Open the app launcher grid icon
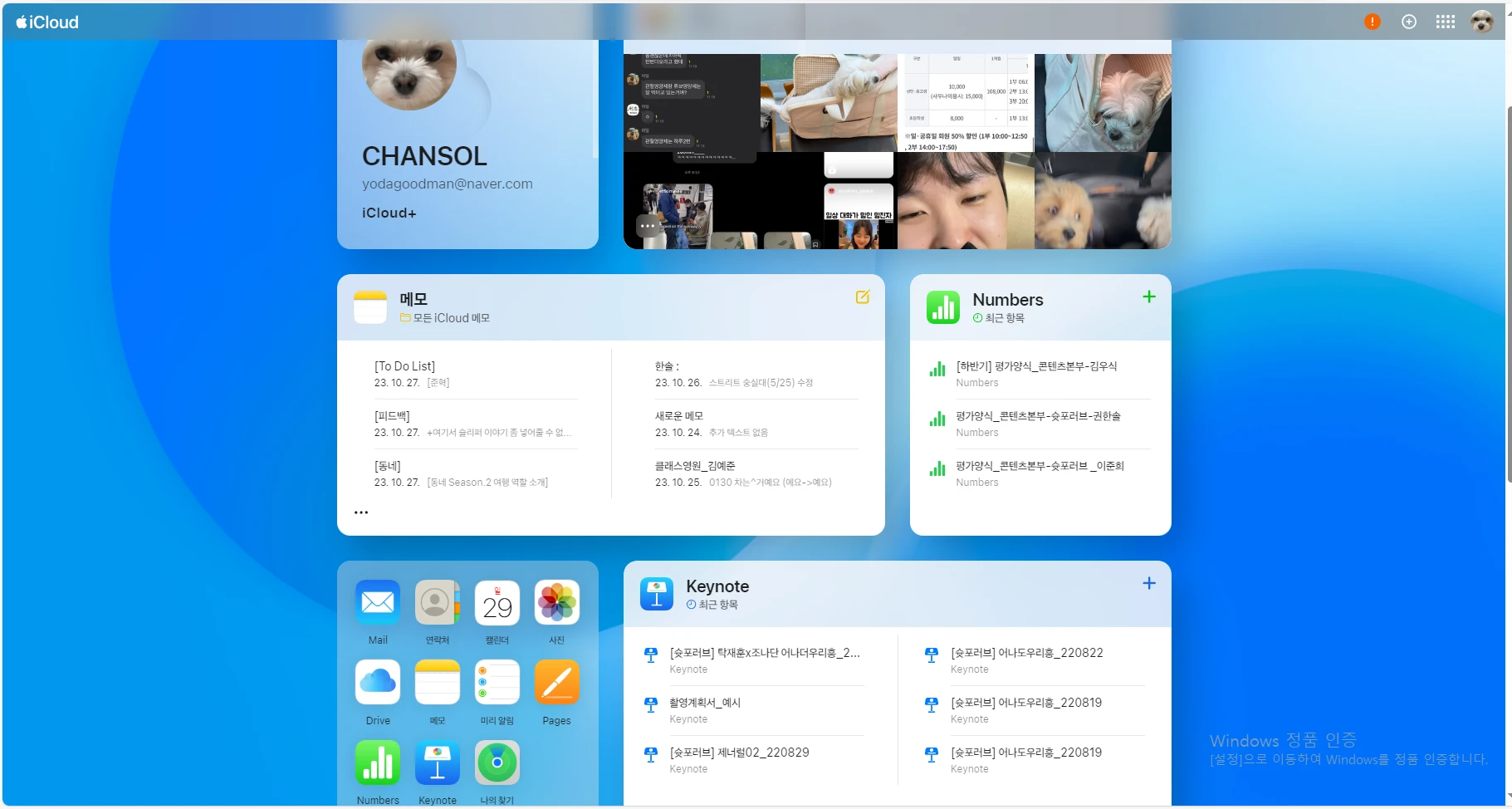 [1446, 22]
